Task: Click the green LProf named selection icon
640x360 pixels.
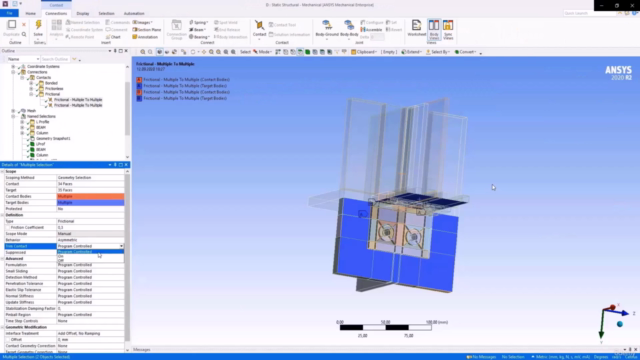Action: click(x=32, y=144)
